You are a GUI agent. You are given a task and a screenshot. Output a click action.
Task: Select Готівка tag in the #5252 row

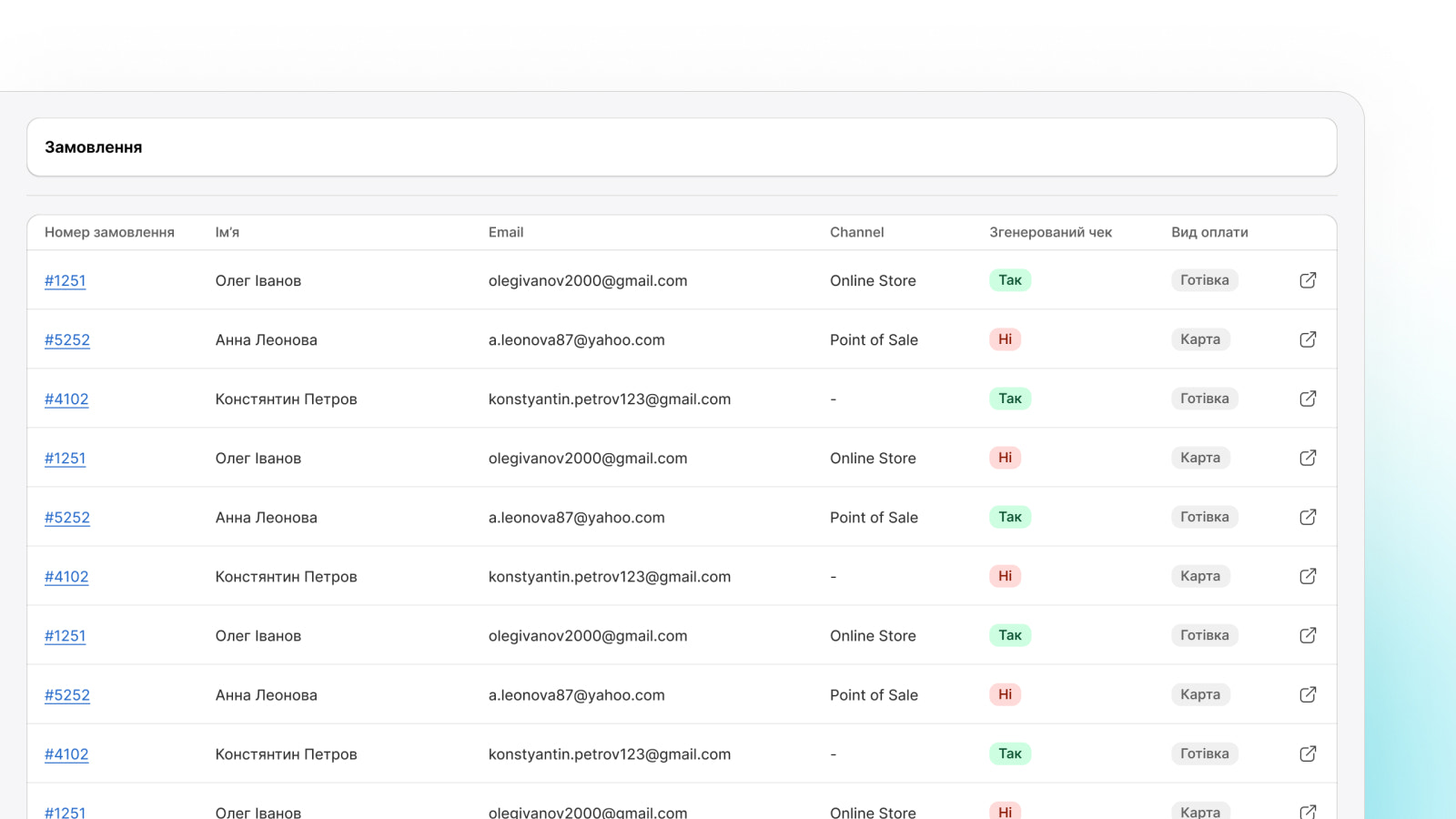[1204, 517]
